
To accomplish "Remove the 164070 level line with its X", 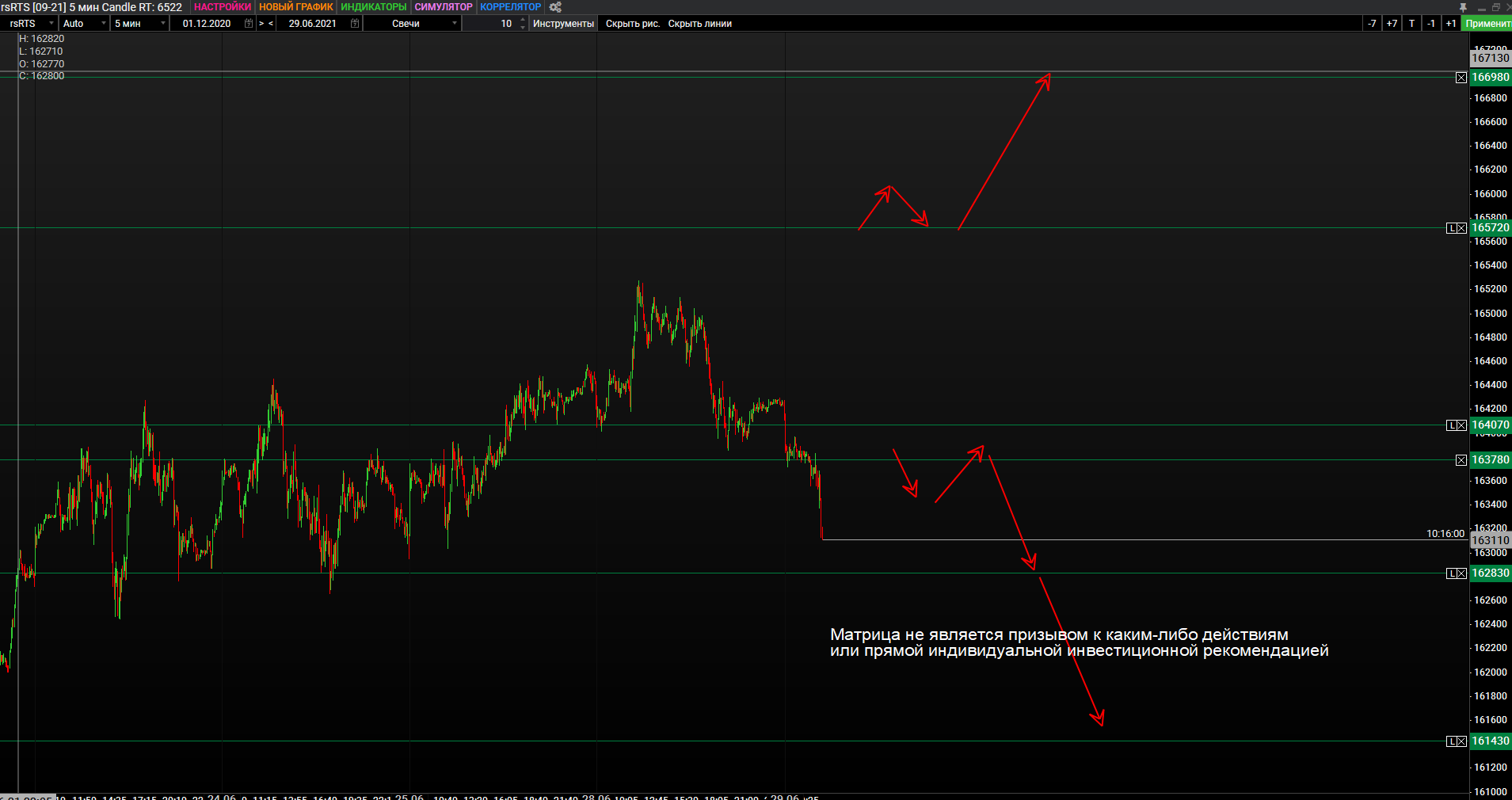I will [x=1461, y=425].
